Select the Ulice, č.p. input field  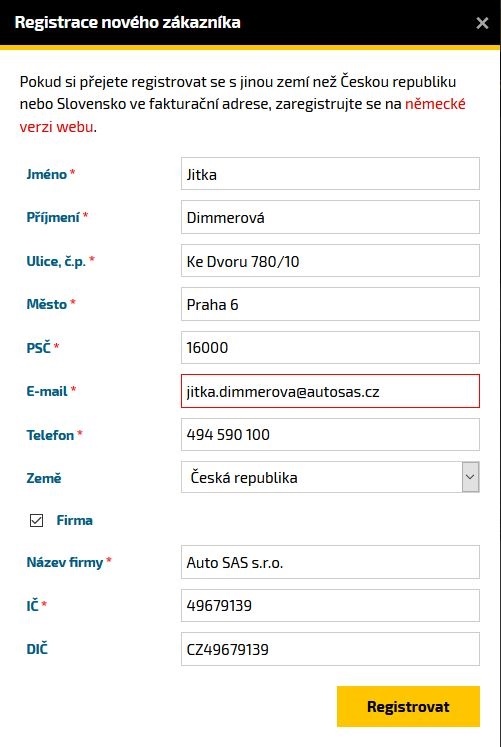330,261
